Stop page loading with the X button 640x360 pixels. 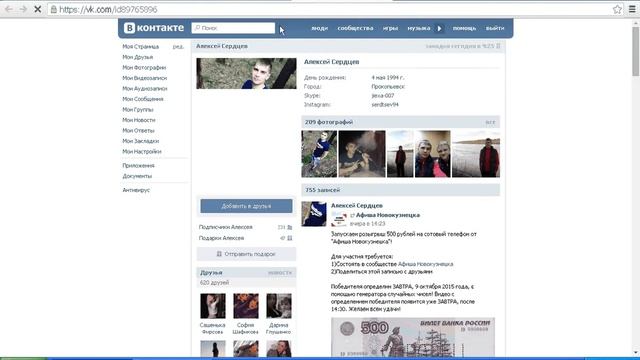pos(38,9)
